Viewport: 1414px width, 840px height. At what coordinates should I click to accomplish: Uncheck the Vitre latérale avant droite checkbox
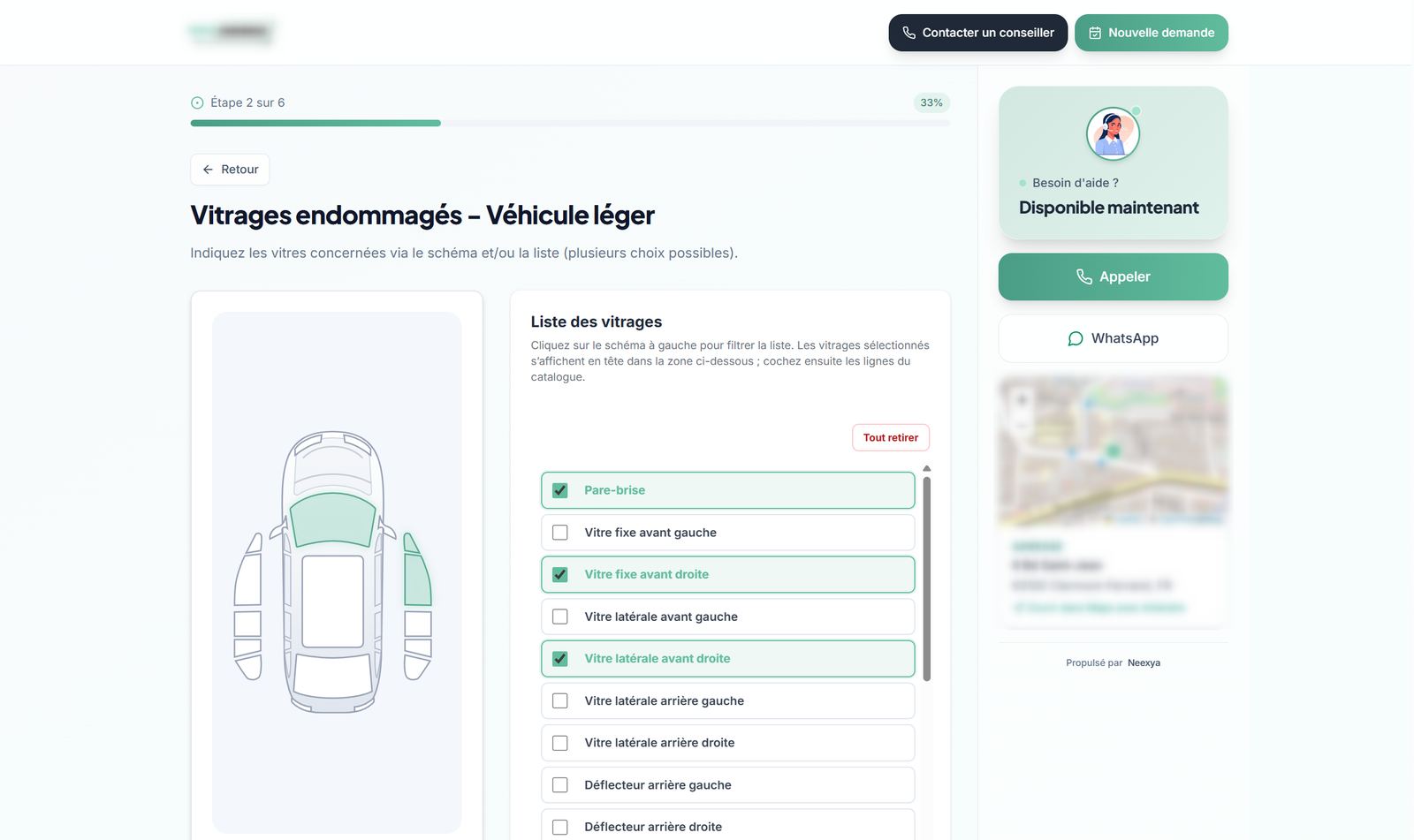tap(560, 659)
